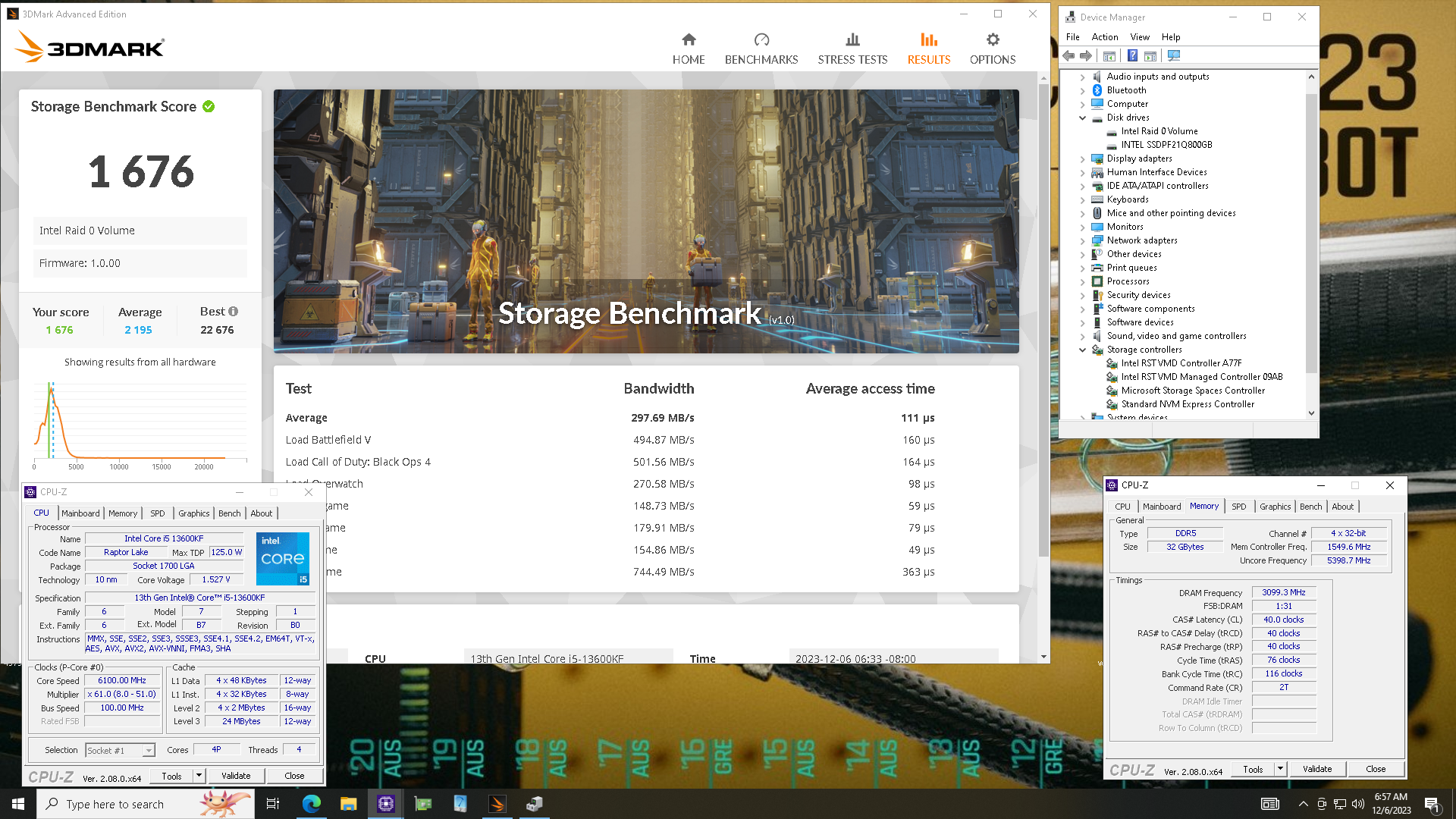The width and height of the screenshot is (1456, 819).
Task: Select Intel RST VMD Controller A77F
Action: coord(1181,363)
